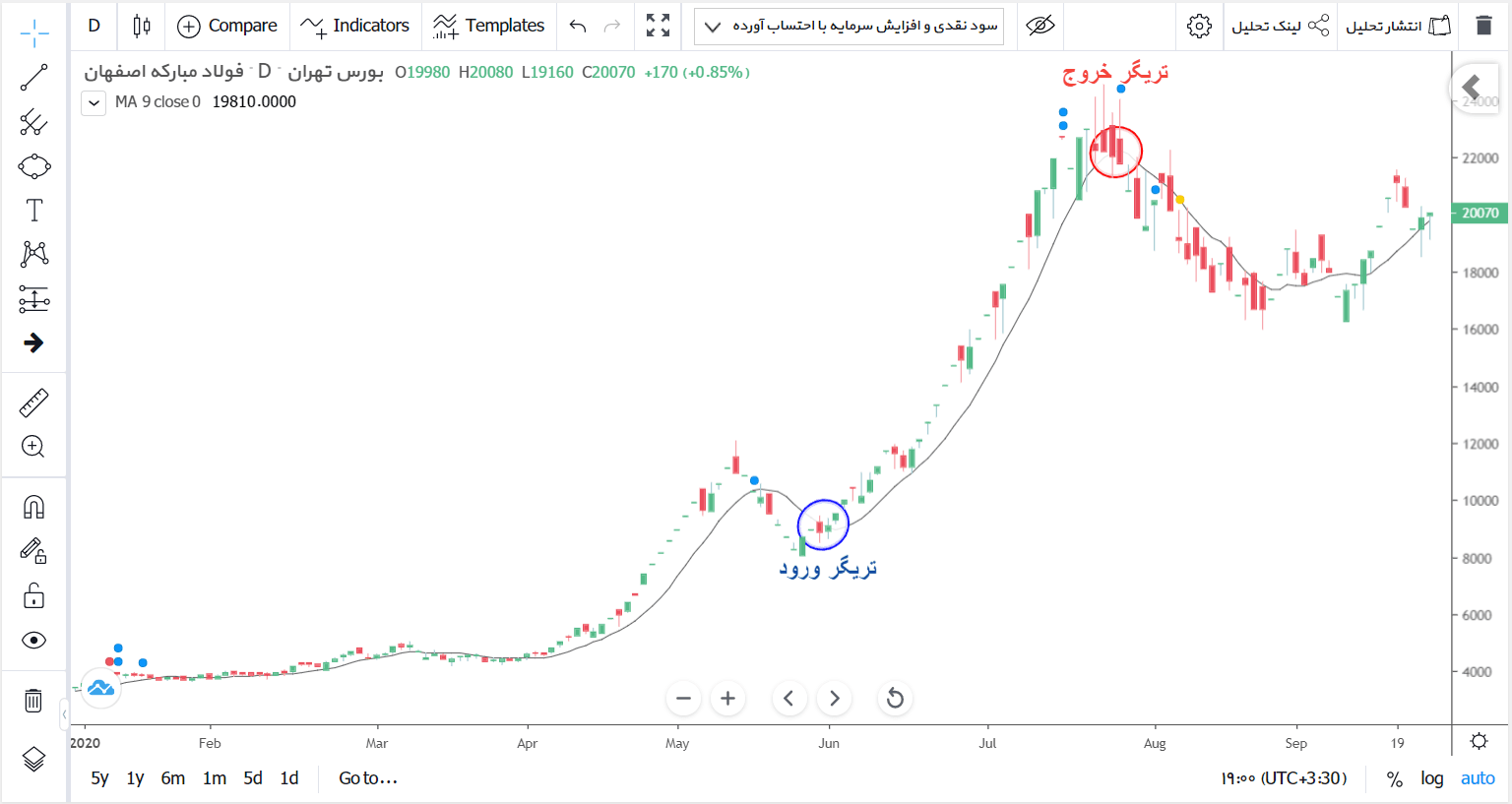This screenshot has width=1512, height=804.
Task: Click the symbol title فولاد مبارکه اصفهان
Action: pyautogui.click(x=164, y=72)
